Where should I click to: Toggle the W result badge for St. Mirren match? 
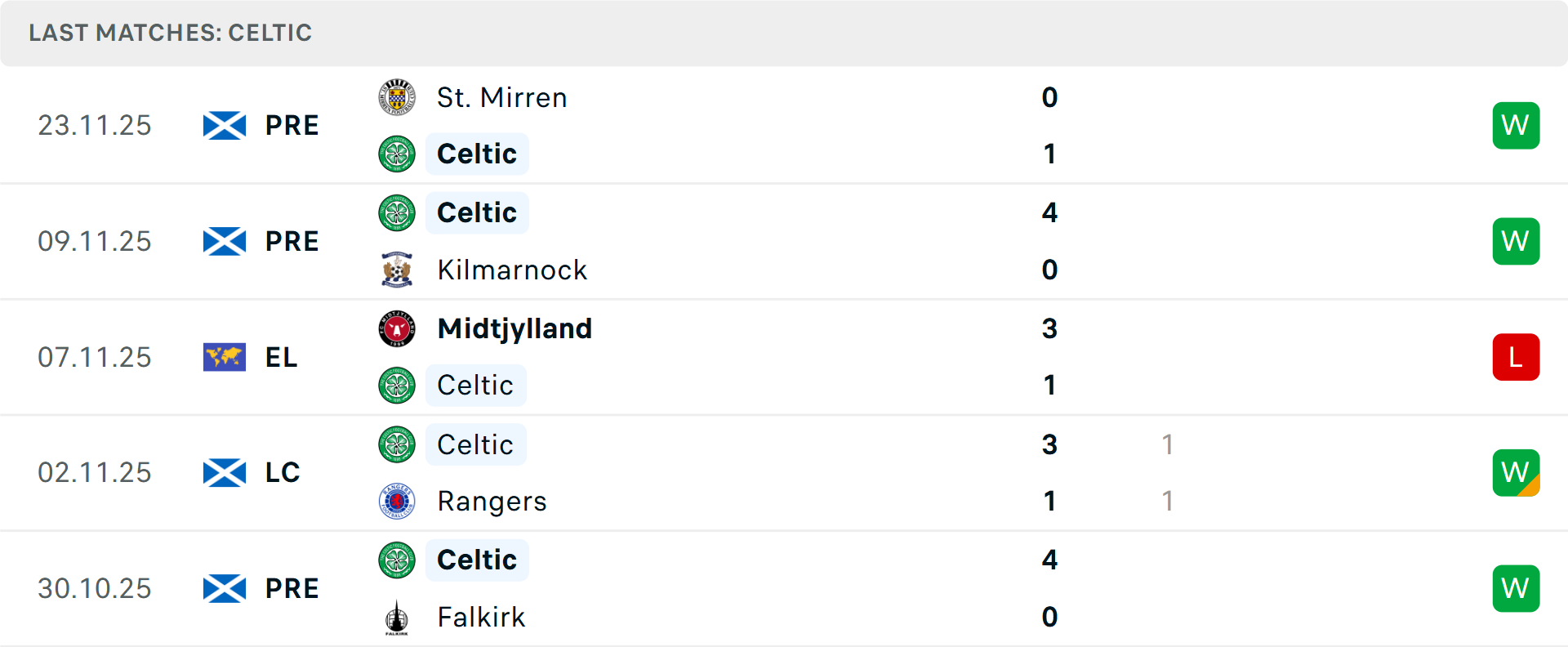pyautogui.click(x=1516, y=125)
